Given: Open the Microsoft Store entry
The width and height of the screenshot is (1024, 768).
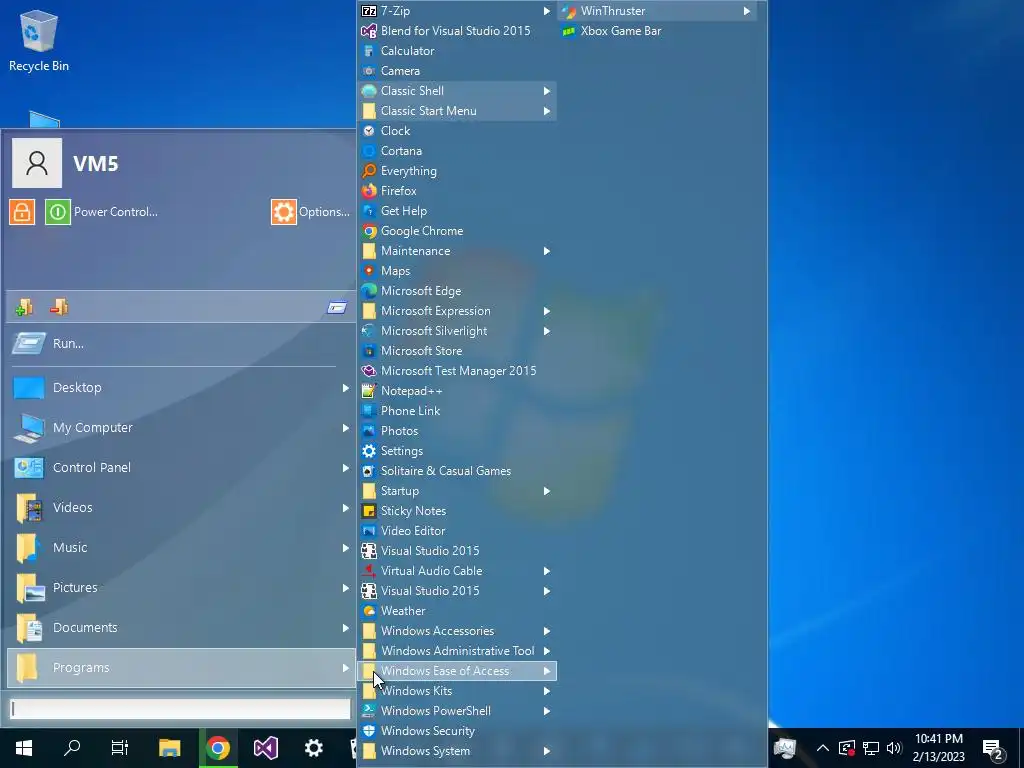Looking at the screenshot, I should (456, 351).
